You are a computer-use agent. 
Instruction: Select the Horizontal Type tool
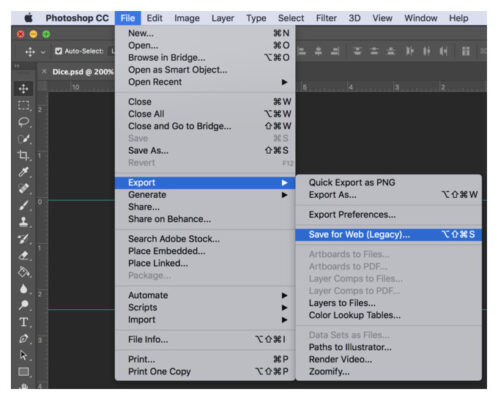[23, 322]
